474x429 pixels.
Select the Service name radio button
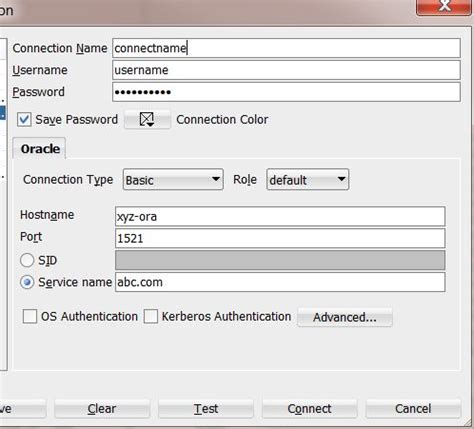tap(27, 282)
